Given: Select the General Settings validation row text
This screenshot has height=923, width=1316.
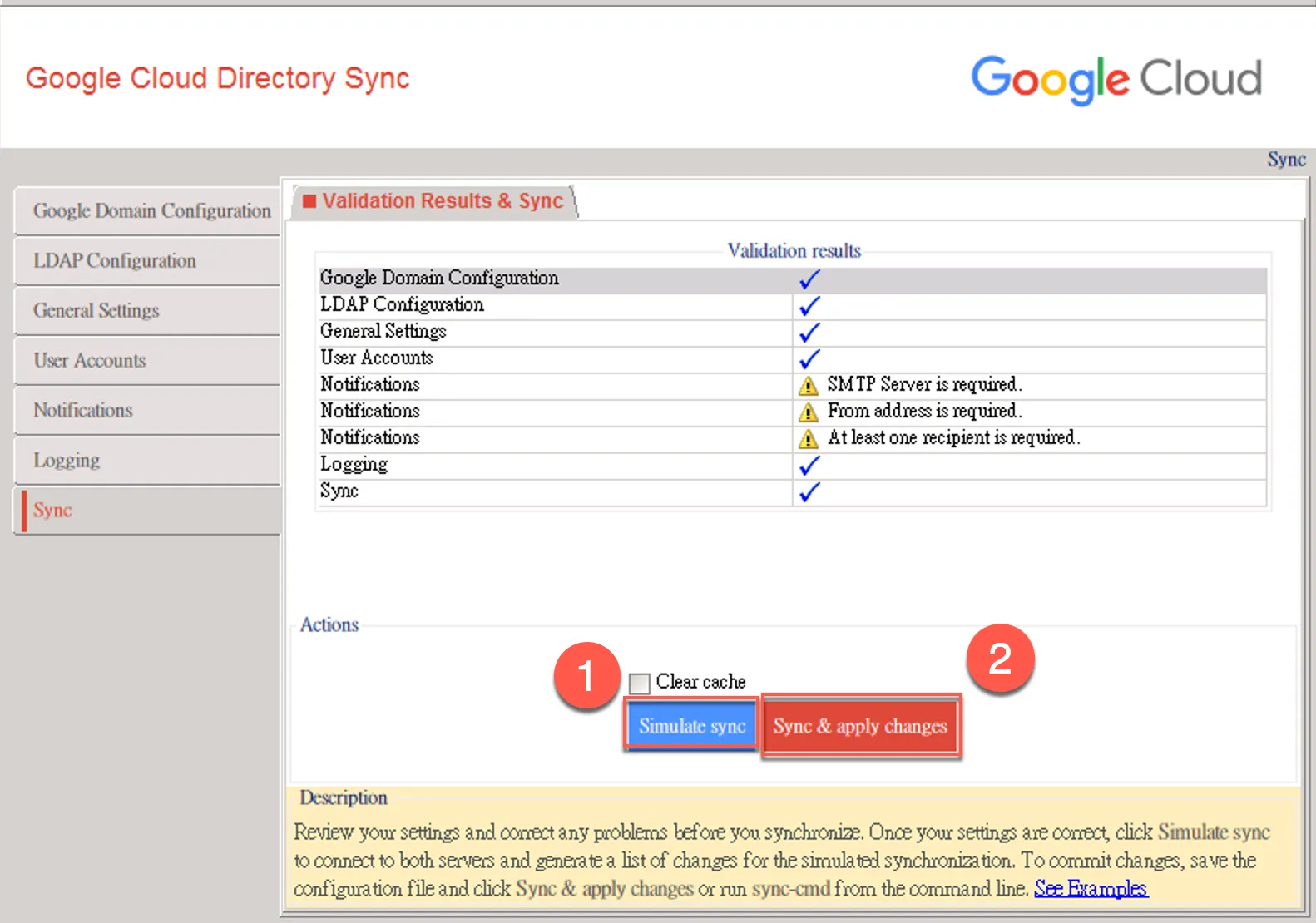Looking at the screenshot, I should (383, 332).
